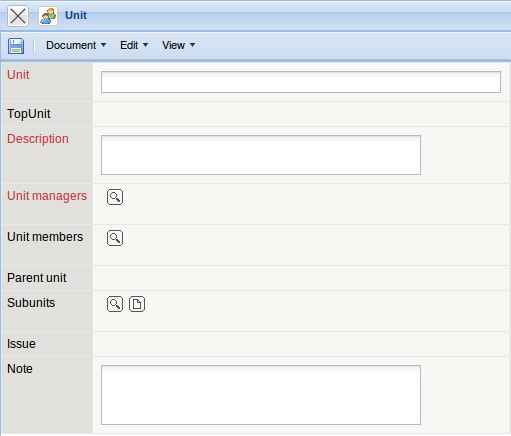The width and height of the screenshot is (511, 436).
Task: Open the View dropdown menu
Action: coord(178,45)
